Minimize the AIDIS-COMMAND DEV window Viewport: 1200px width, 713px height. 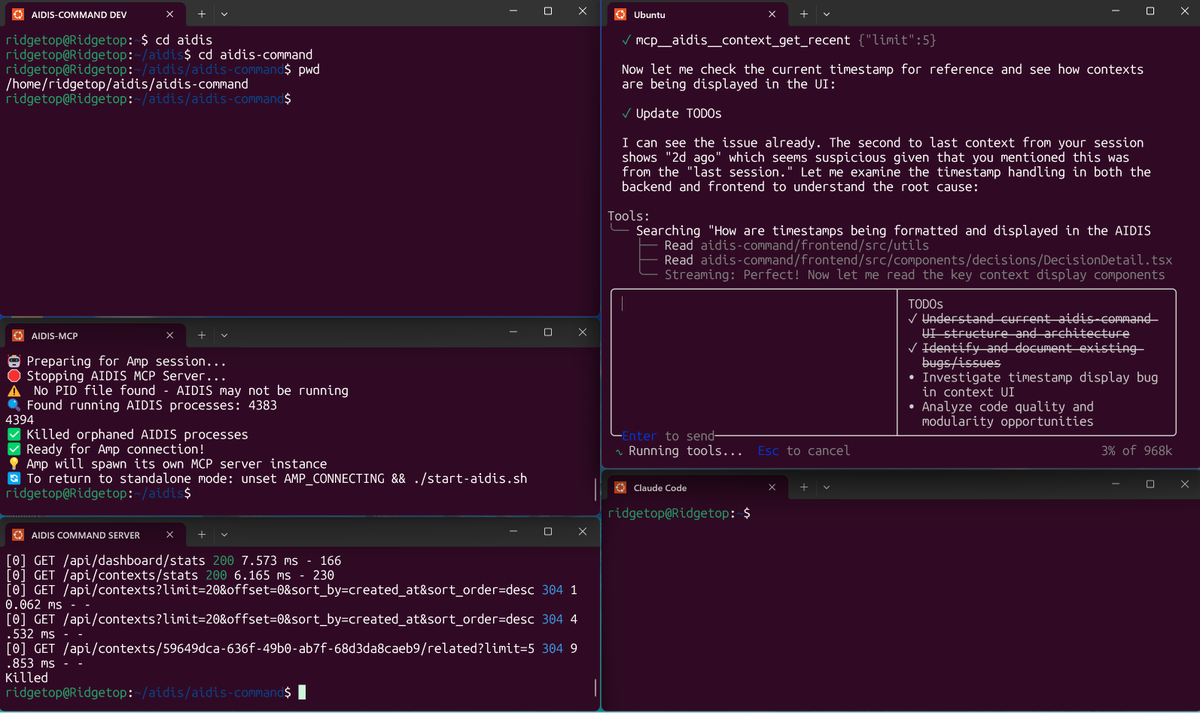[x=513, y=11]
